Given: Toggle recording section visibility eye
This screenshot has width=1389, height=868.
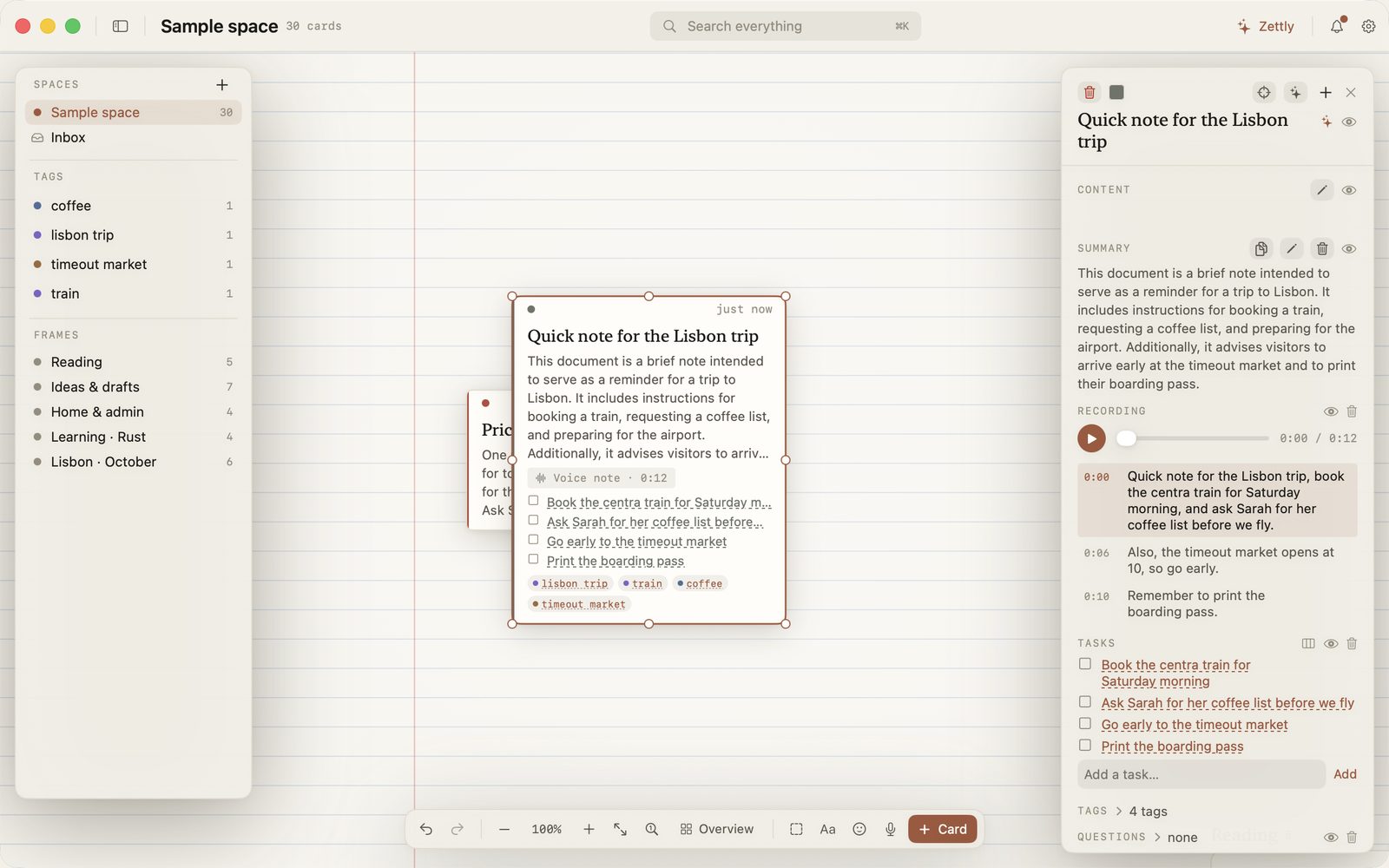Looking at the screenshot, I should tap(1331, 411).
